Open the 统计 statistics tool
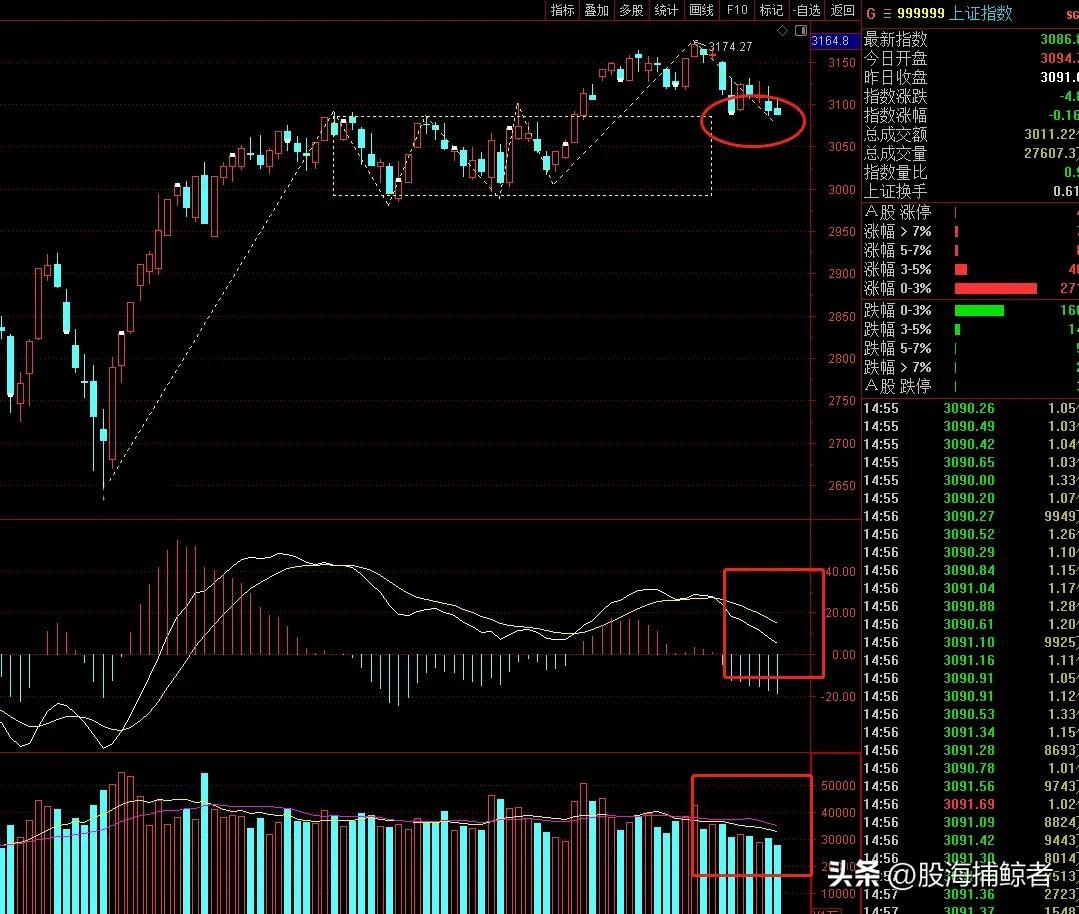Viewport: 1079px width, 914px height. pos(666,10)
